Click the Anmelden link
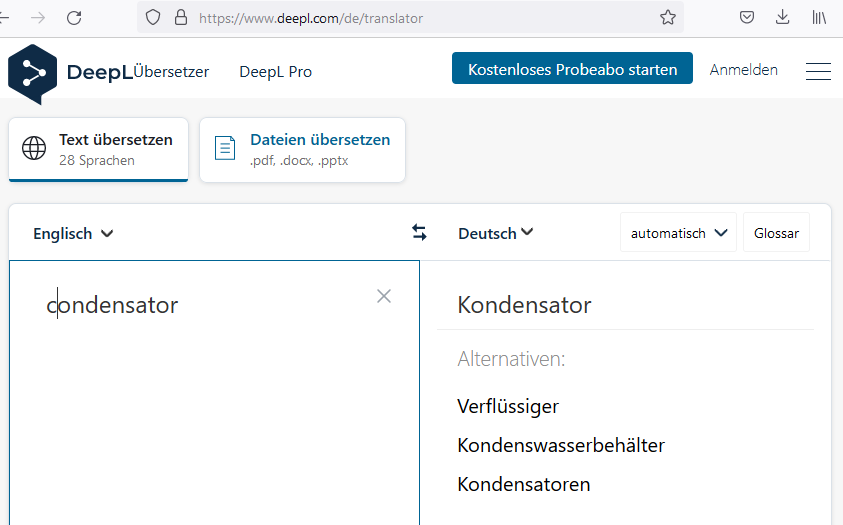 point(744,70)
